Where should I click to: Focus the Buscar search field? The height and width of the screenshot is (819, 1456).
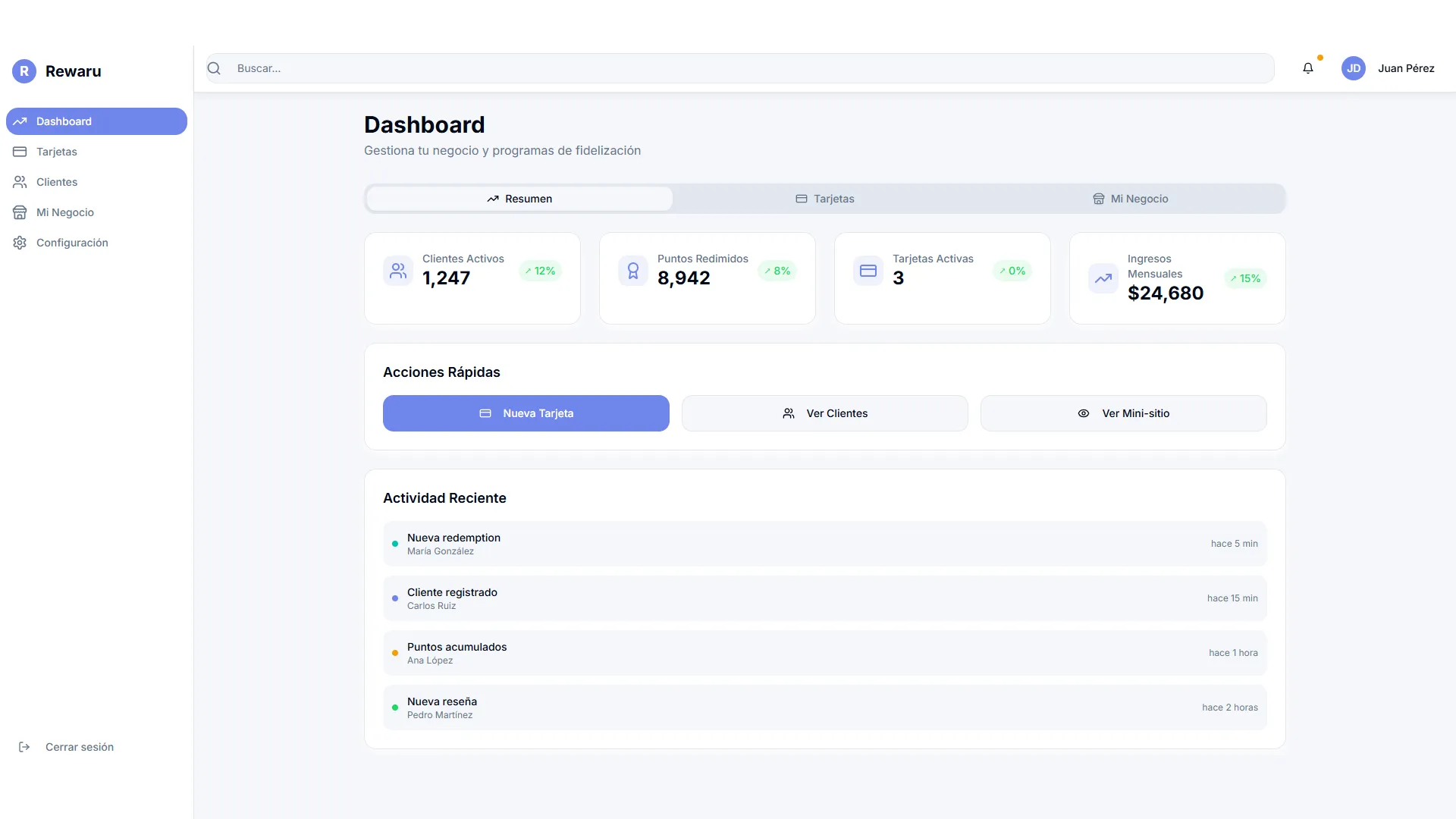pos(751,68)
